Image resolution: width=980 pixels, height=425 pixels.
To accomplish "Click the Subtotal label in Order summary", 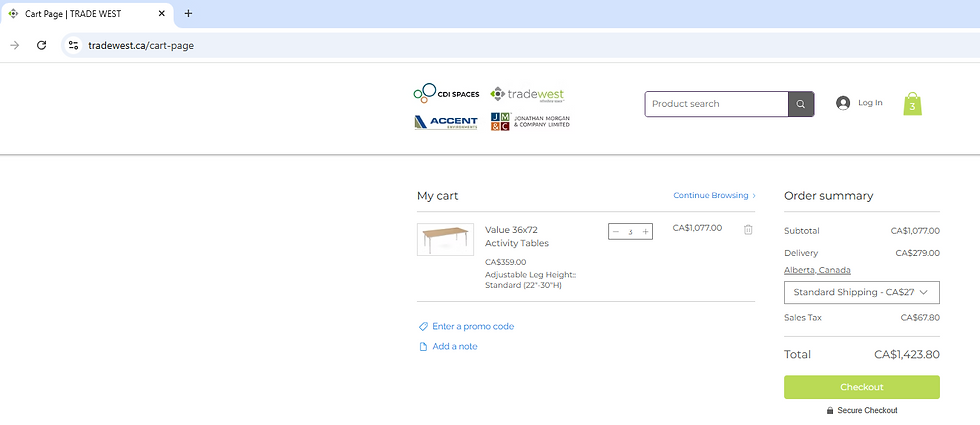I will 801,231.
